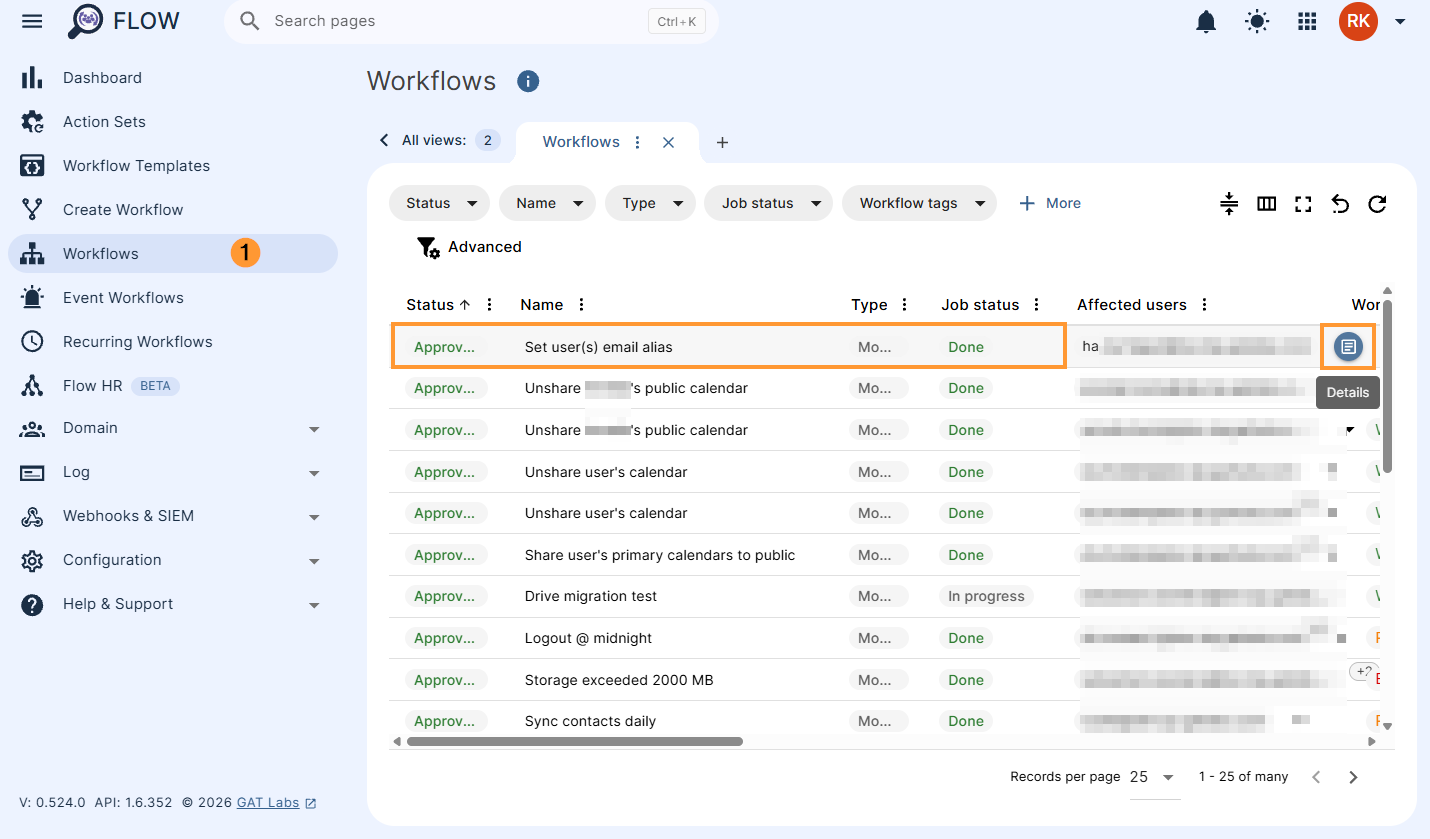Image resolution: width=1430 pixels, height=839 pixels.
Task: Open the Status filter dropdown
Action: (439, 203)
